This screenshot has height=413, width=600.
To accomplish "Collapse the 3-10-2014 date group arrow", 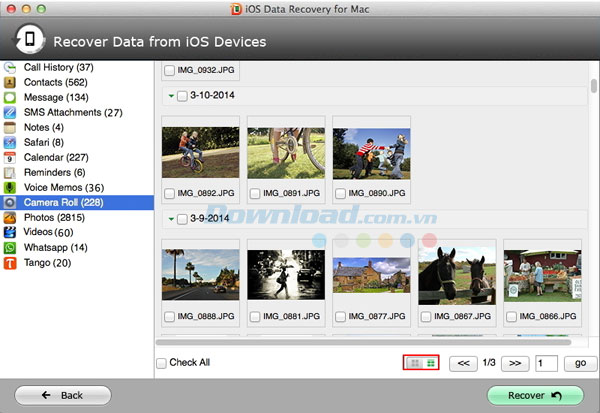I will [170, 96].
